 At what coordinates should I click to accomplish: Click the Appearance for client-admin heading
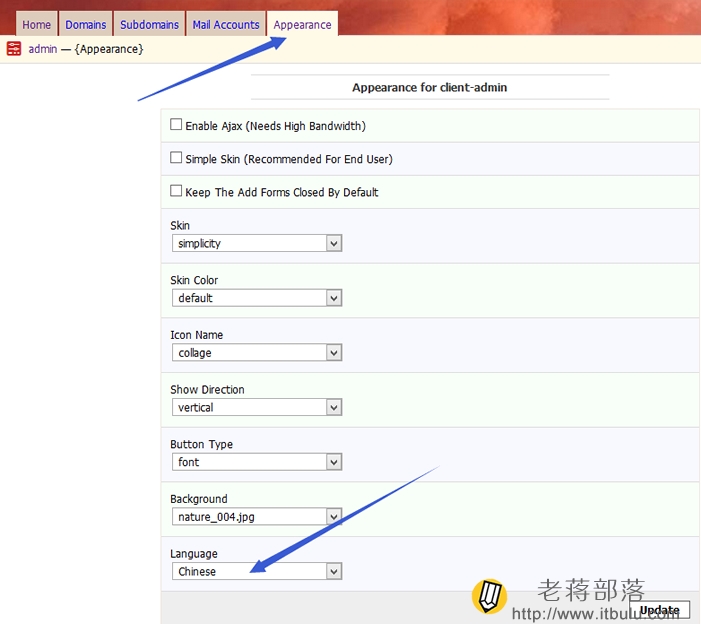pyautogui.click(x=430, y=87)
